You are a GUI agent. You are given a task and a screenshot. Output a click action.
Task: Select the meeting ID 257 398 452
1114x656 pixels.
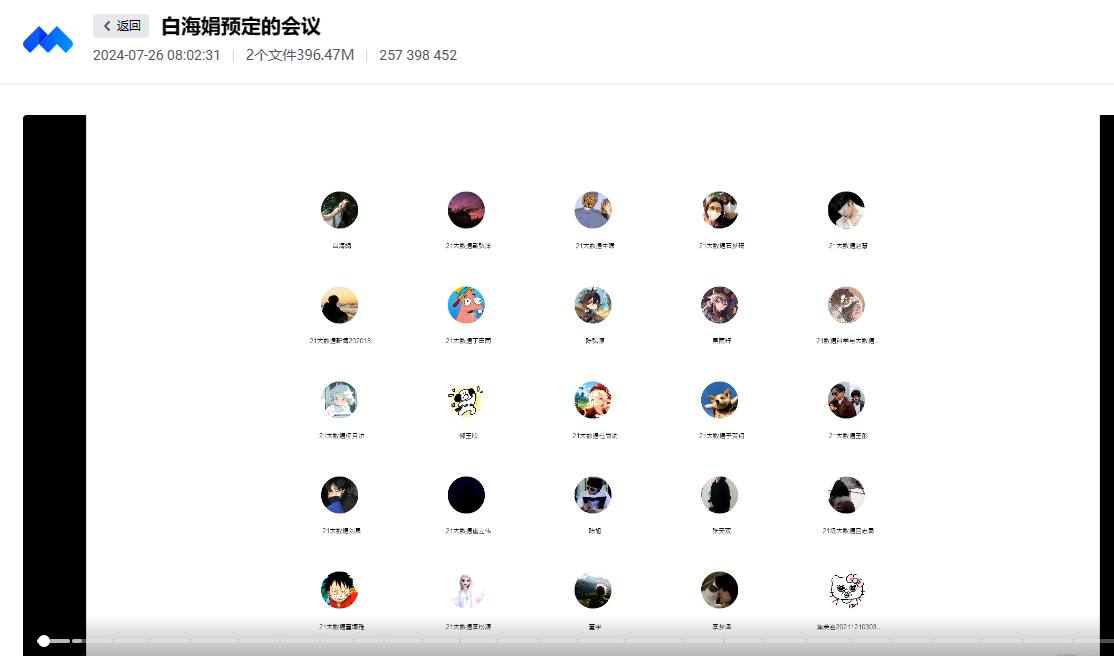pyautogui.click(x=418, y=56)
